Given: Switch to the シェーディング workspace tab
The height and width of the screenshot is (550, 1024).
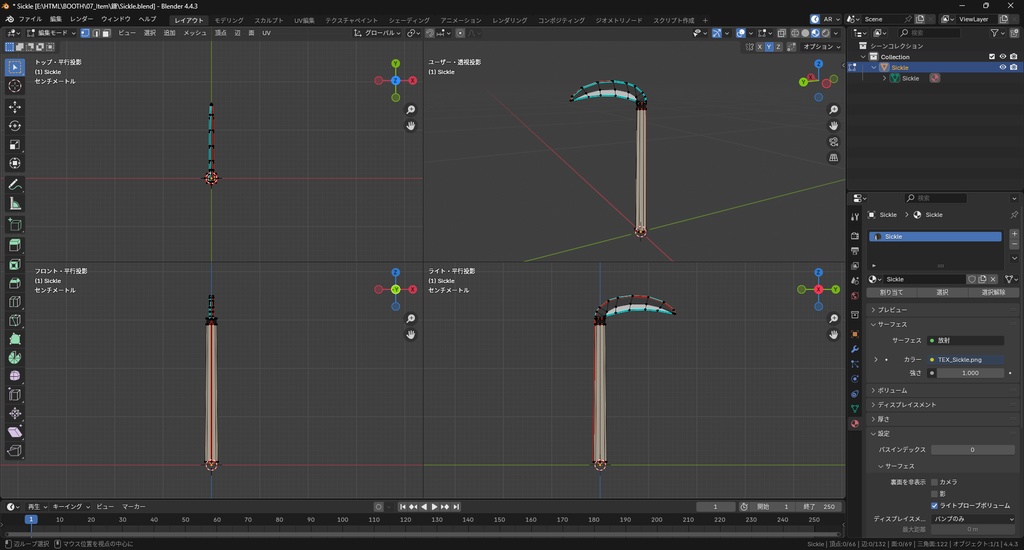Looking at the screenshot, I should pos(409,20).
